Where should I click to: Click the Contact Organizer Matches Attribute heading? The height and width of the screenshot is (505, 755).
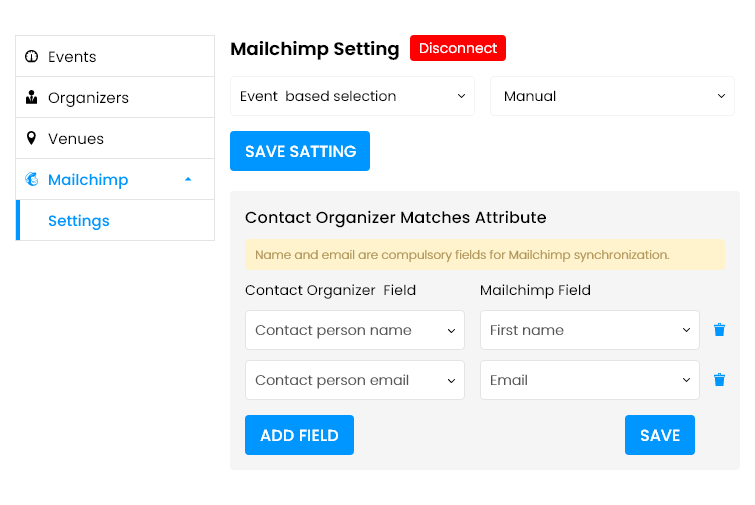[x=396, y=218]
